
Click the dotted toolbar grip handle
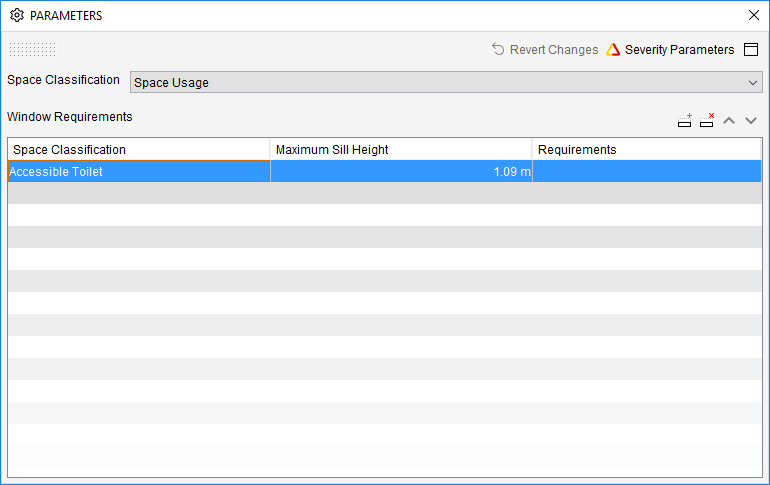(32, 49)
